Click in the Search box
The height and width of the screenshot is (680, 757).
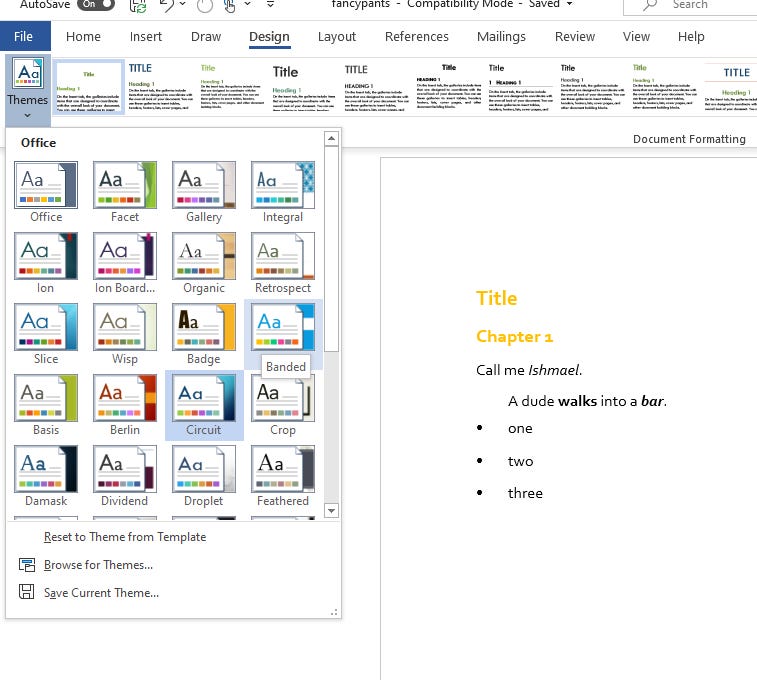click(690, 7)
